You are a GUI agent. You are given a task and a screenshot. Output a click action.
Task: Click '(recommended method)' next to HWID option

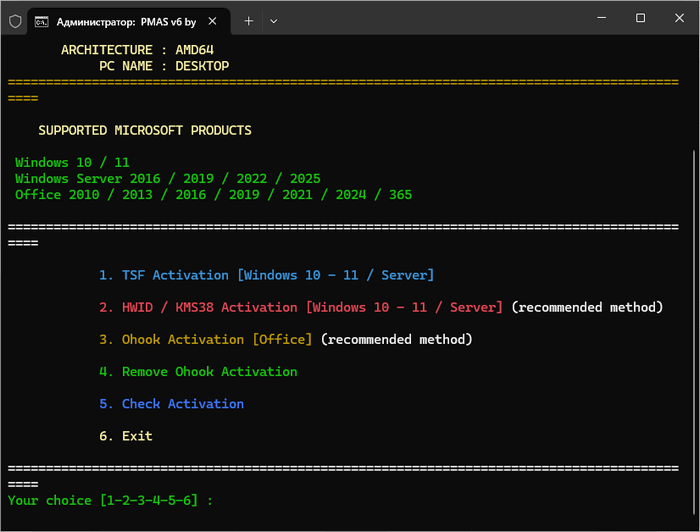click(x=587, y=307)
